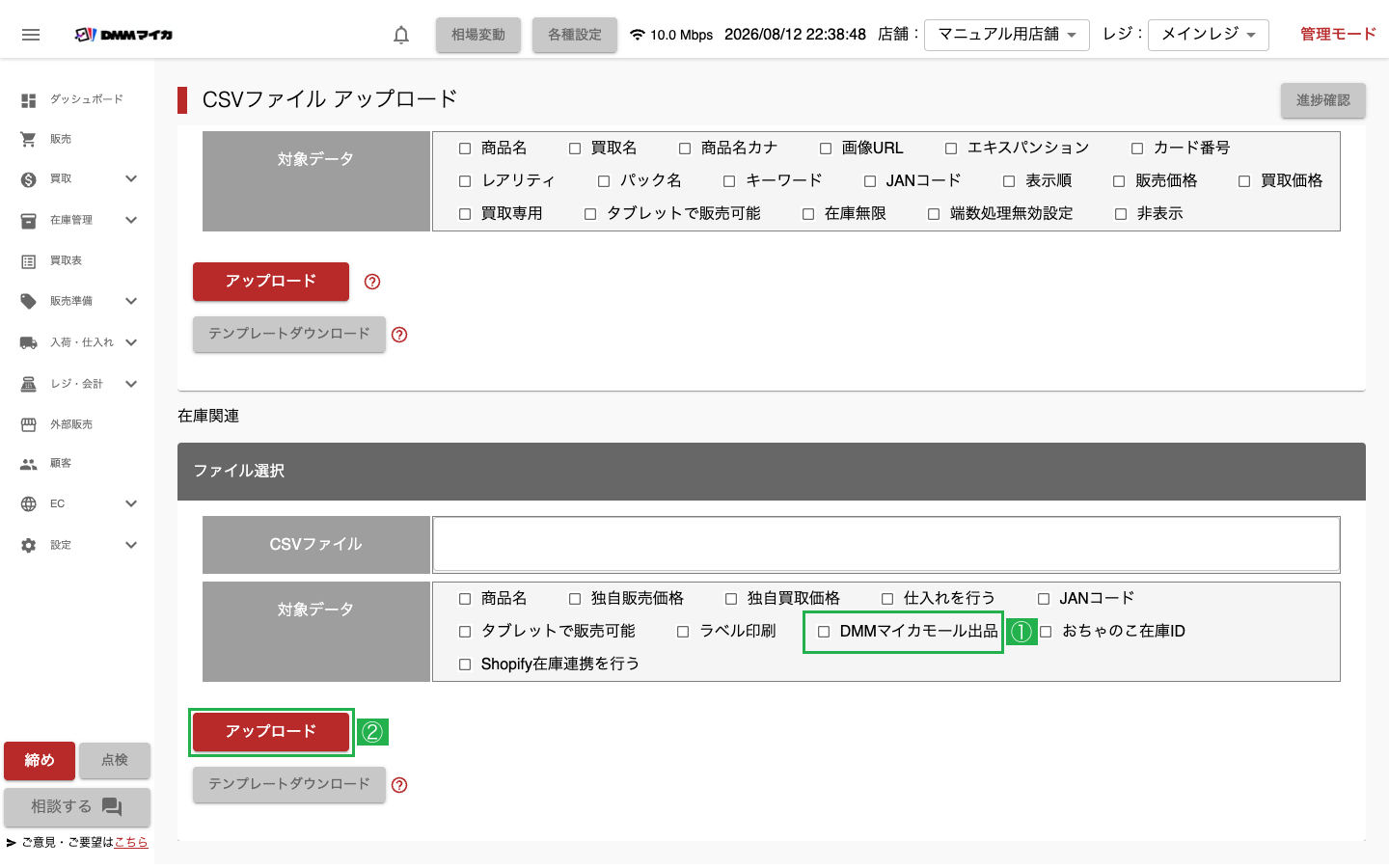The width and height of the screenshot is (1389, 868).
Task: Click help icon beside lower テンプレートダウンロード
Action: [x=399, y=785]
